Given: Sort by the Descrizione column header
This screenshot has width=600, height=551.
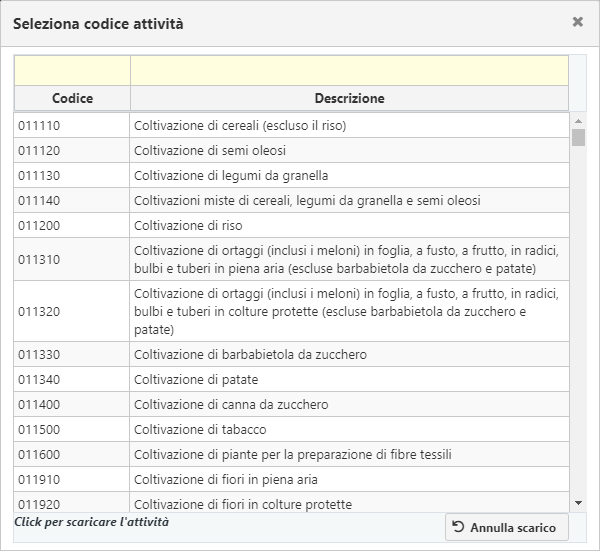Looking at the screenshot, I should pos(349,98).
